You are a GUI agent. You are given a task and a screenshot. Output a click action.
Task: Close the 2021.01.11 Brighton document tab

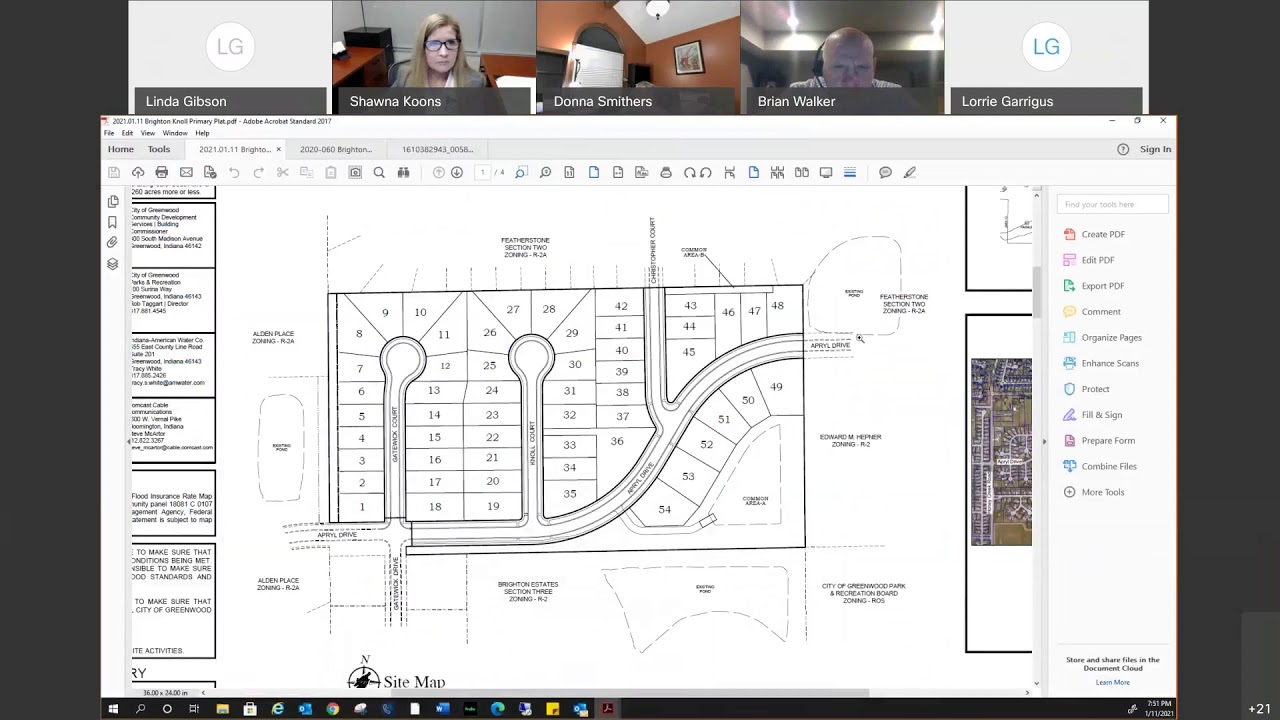(x=278, y=149)
